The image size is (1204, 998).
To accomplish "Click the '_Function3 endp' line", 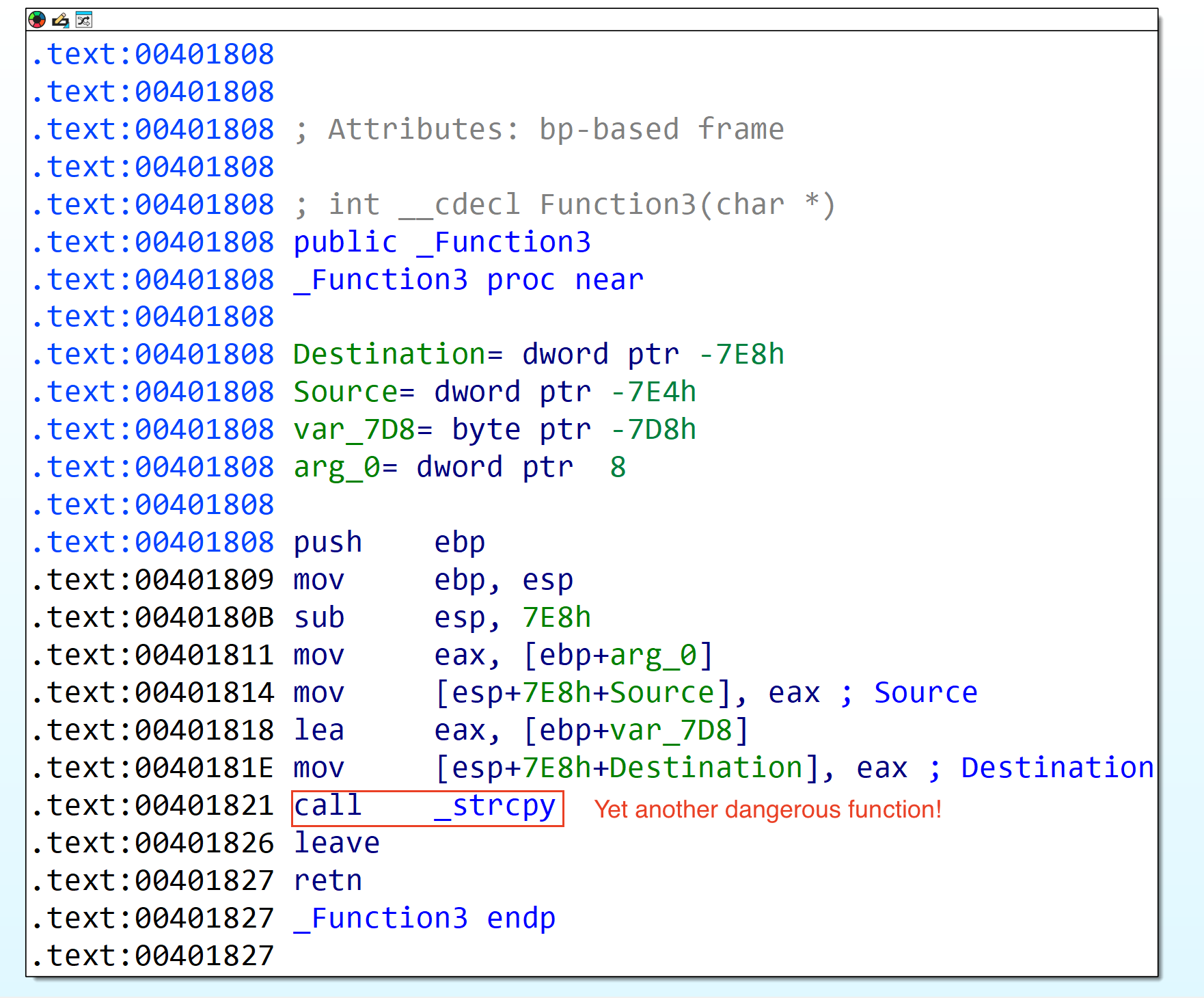I will pos(424,919).
